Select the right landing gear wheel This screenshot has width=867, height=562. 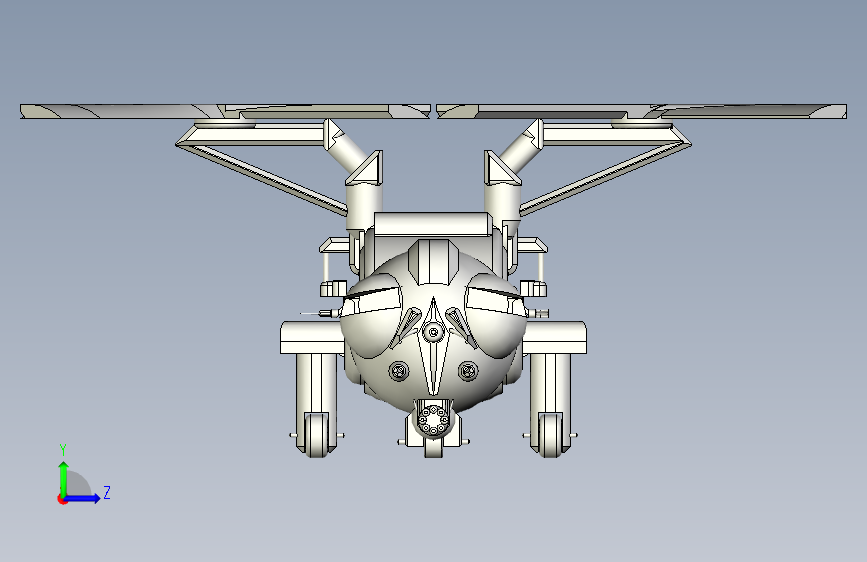tap(550, 435)
